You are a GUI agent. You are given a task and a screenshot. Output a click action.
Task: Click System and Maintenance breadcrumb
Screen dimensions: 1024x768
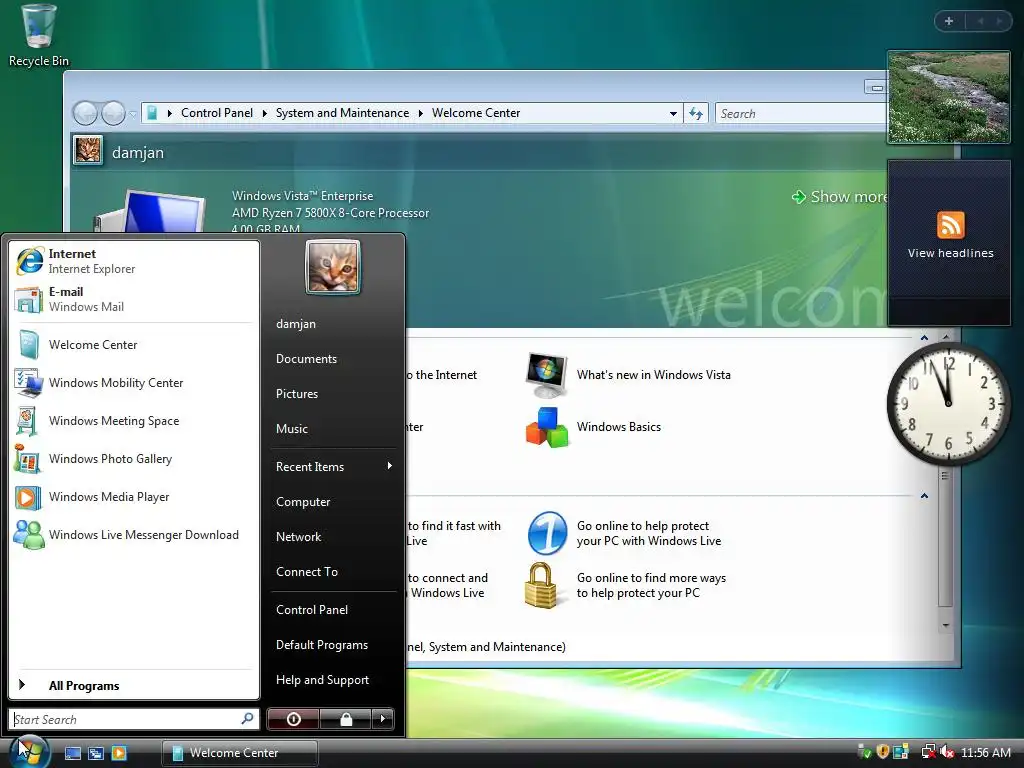pyautogui.click(x=342, y=113)
